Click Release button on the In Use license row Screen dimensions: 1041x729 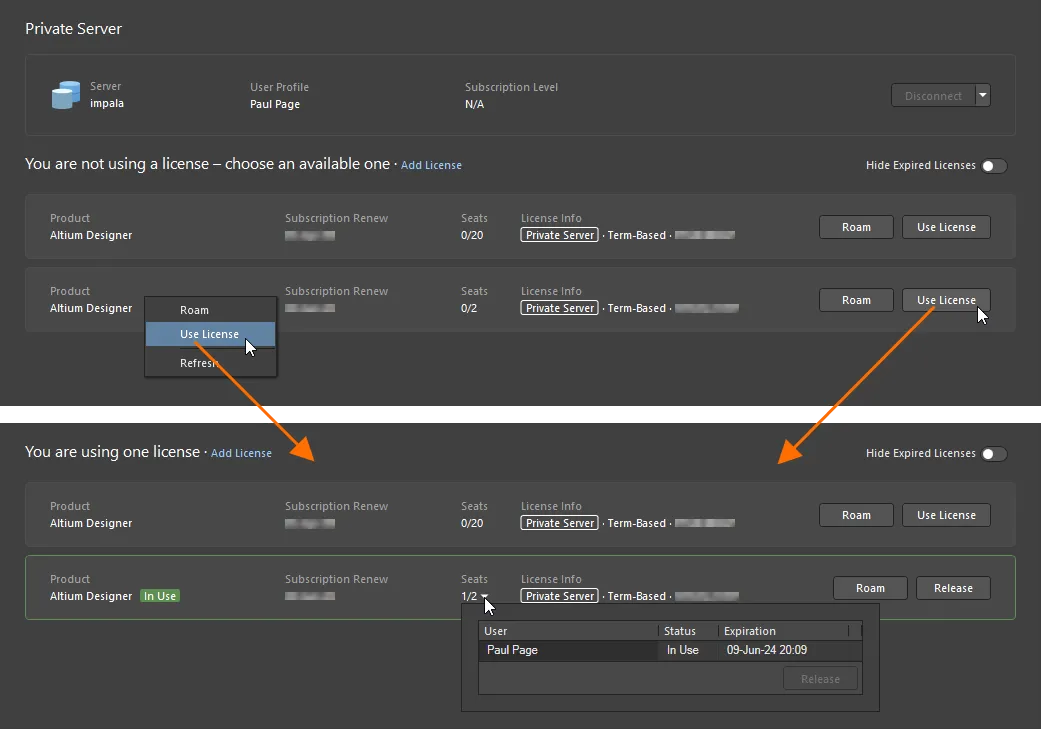[x=953, y=588]
